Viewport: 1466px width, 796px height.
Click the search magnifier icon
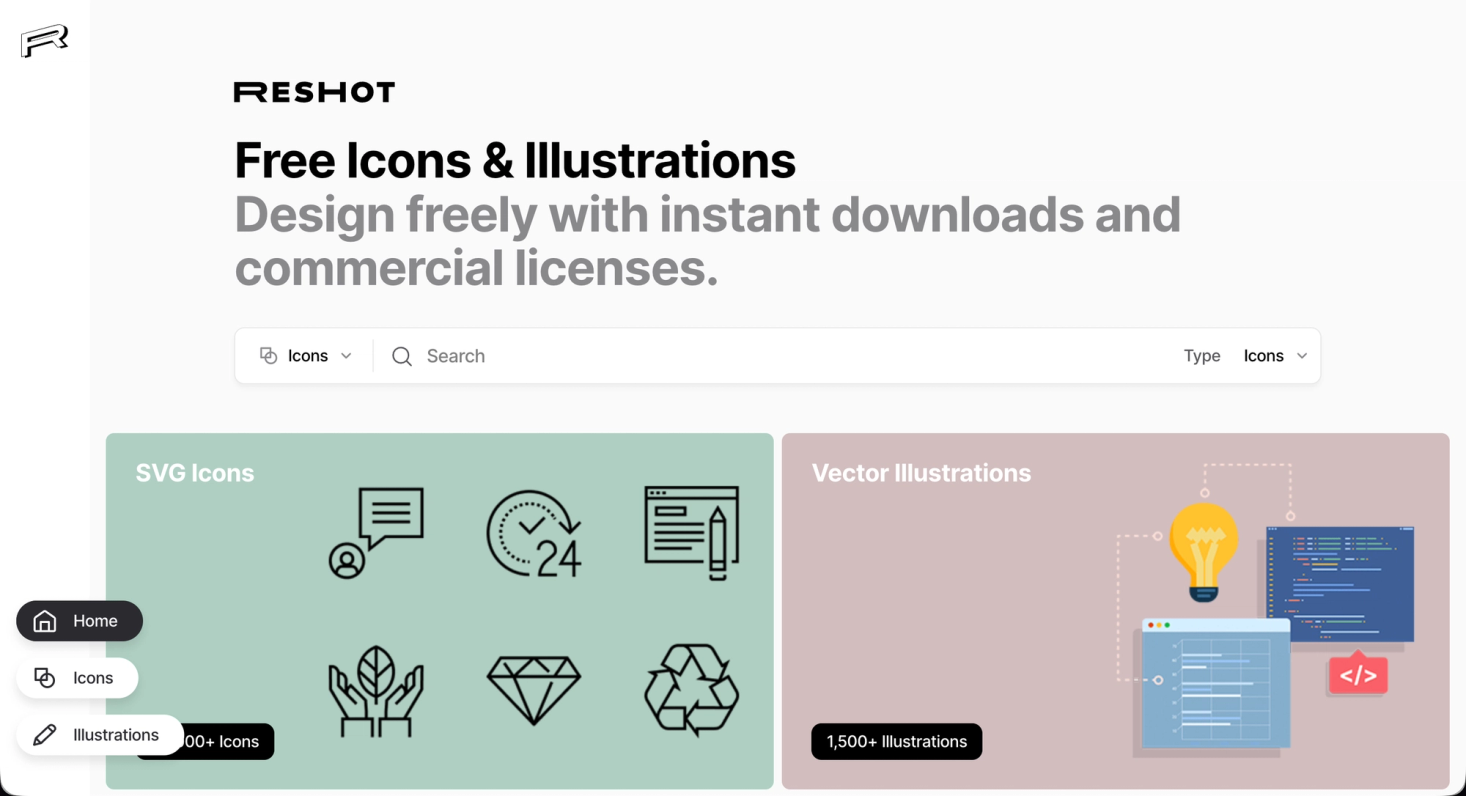coord(402,356)
